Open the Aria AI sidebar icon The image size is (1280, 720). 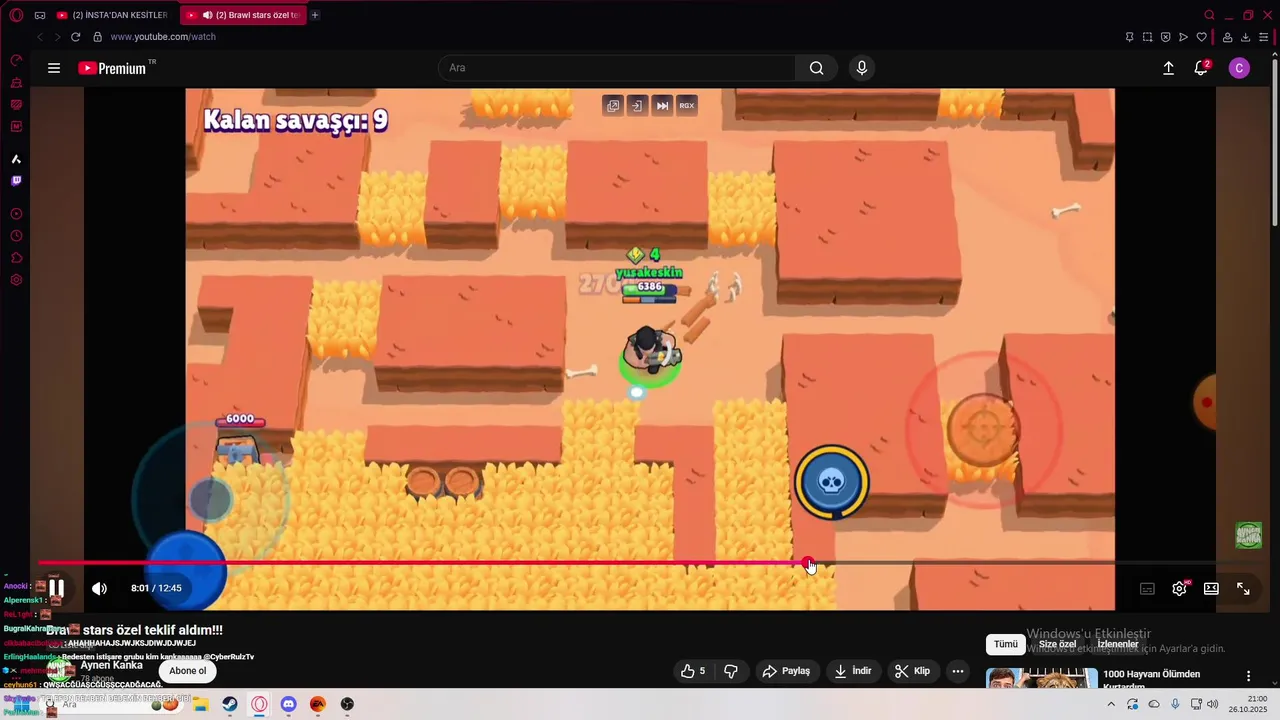pos(16,159)
